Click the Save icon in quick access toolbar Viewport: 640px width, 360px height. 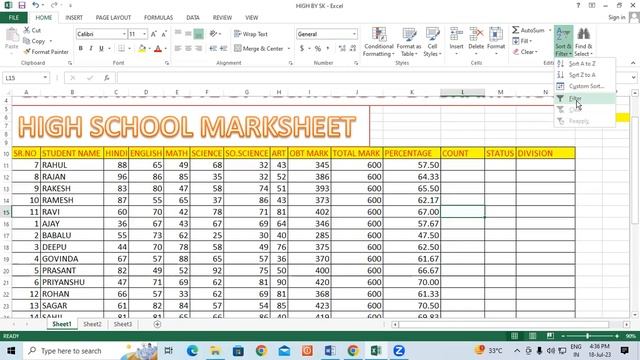[x=22, y=5]
